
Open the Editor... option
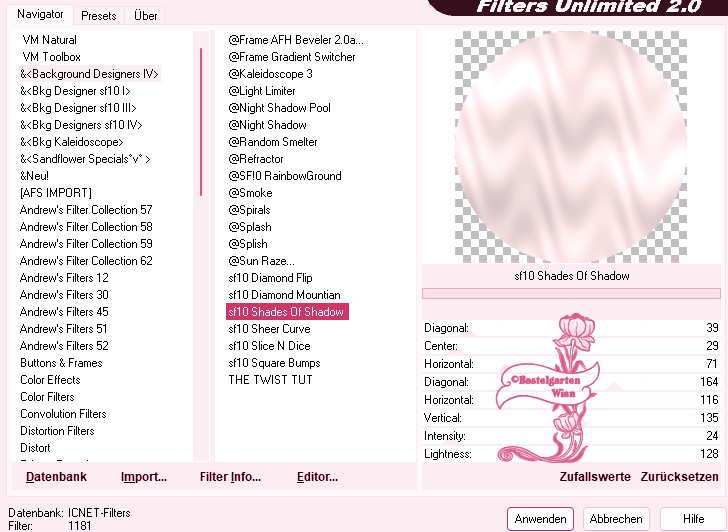(x=318, y=477)
